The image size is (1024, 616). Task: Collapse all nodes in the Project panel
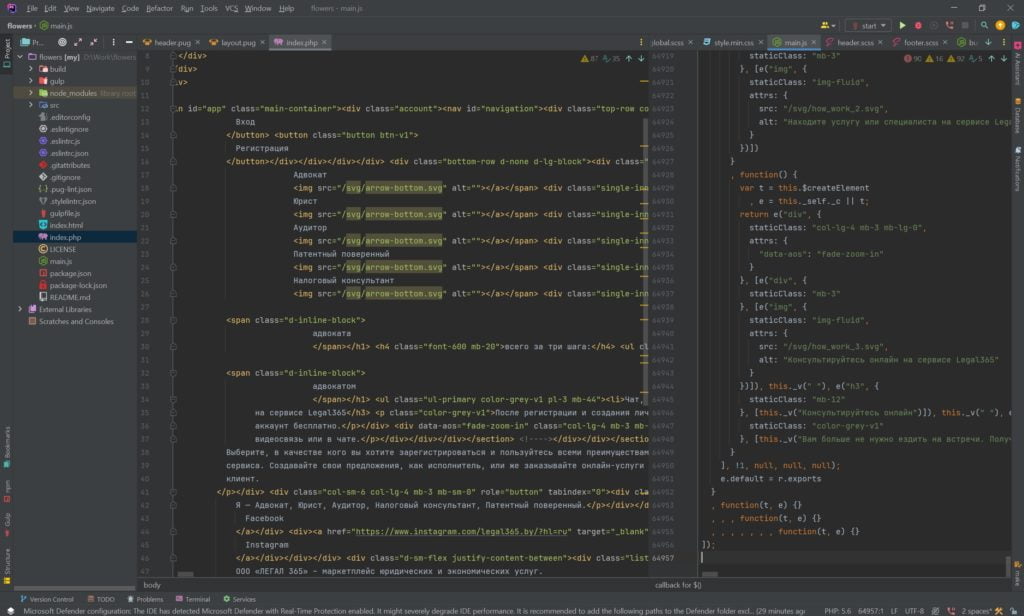point(93,43)
